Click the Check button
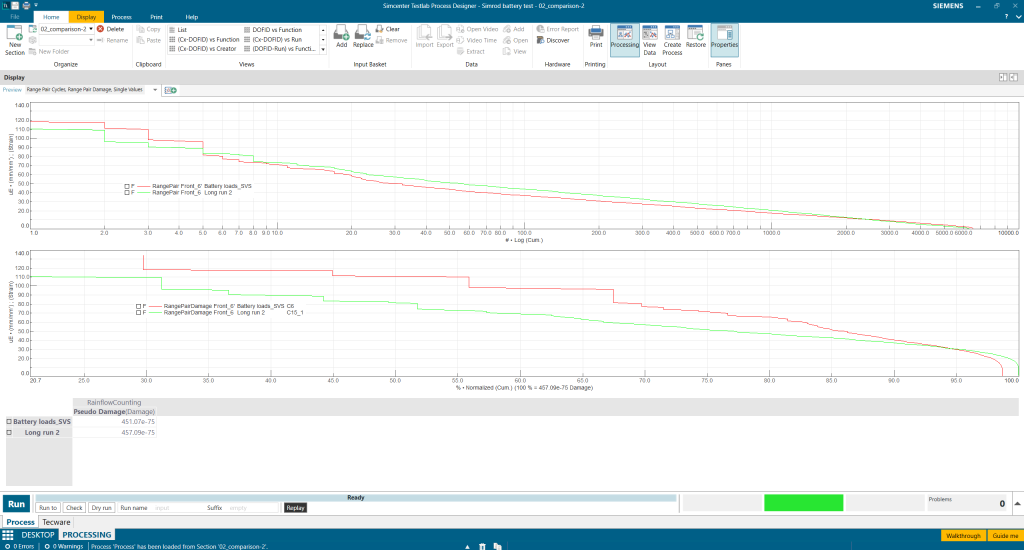 click(x=74, y=508)
